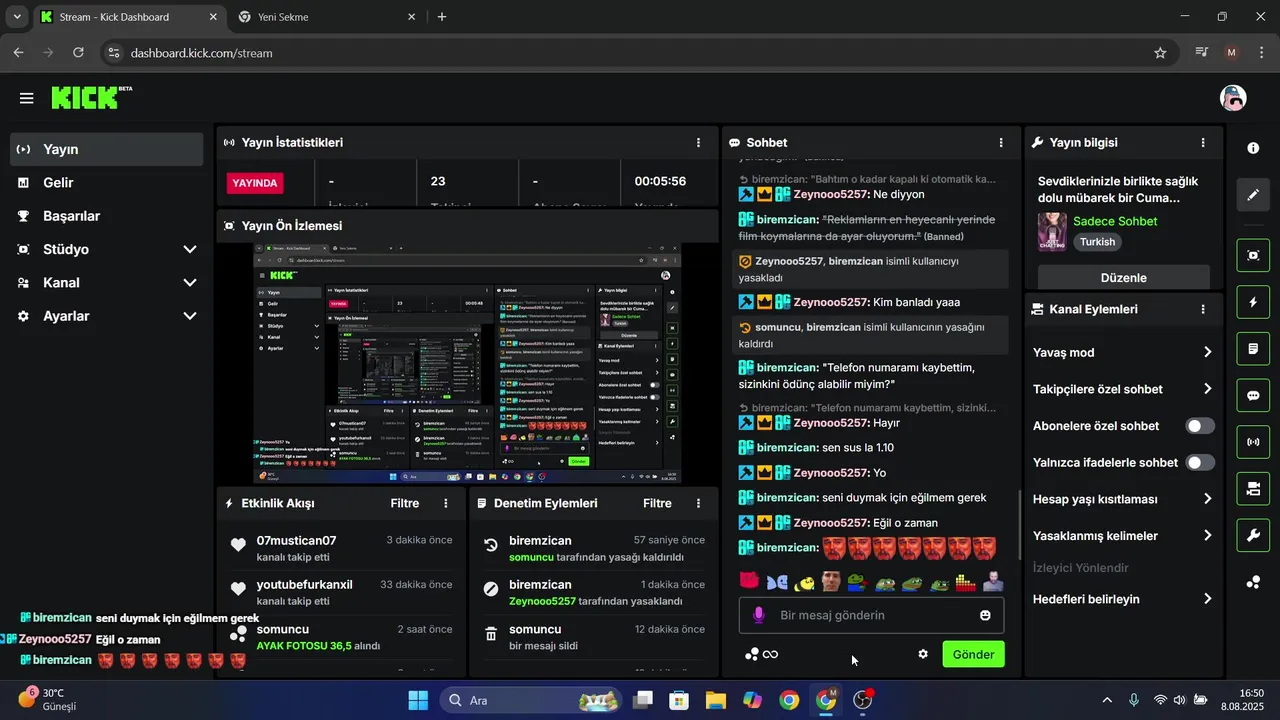Open Yavaş mod options
This screenshot has height=720, width=1280.
tap(1123, 352)
